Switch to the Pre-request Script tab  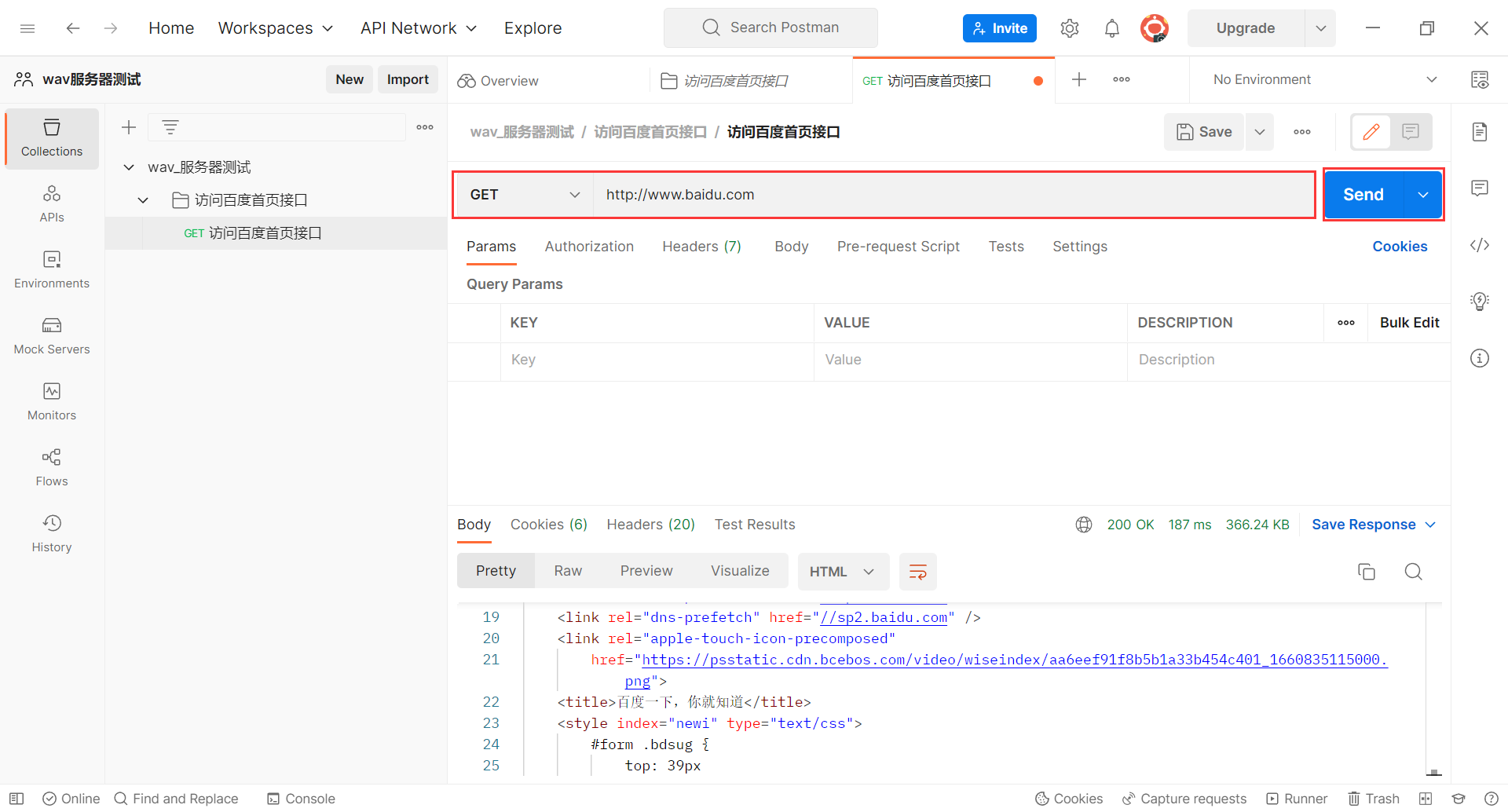[899, 247]
